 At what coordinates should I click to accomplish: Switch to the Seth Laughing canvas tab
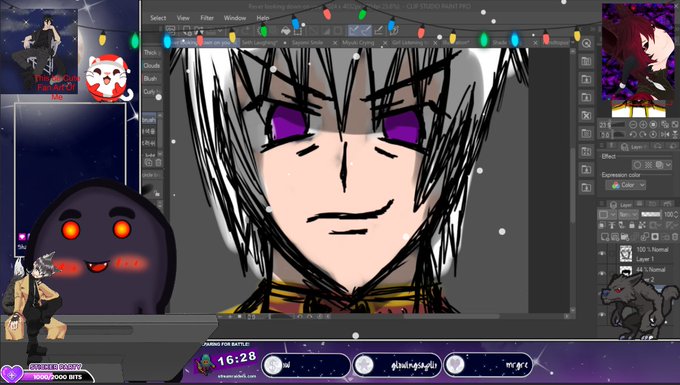(x=260, y=43)
